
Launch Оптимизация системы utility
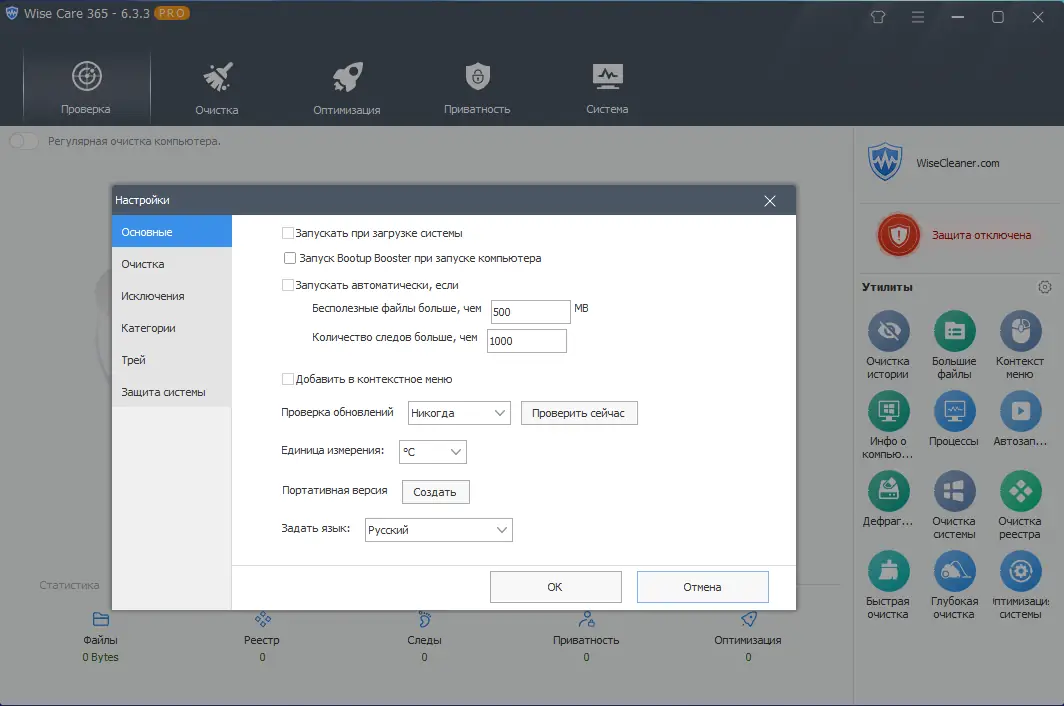coord(1020,571)
